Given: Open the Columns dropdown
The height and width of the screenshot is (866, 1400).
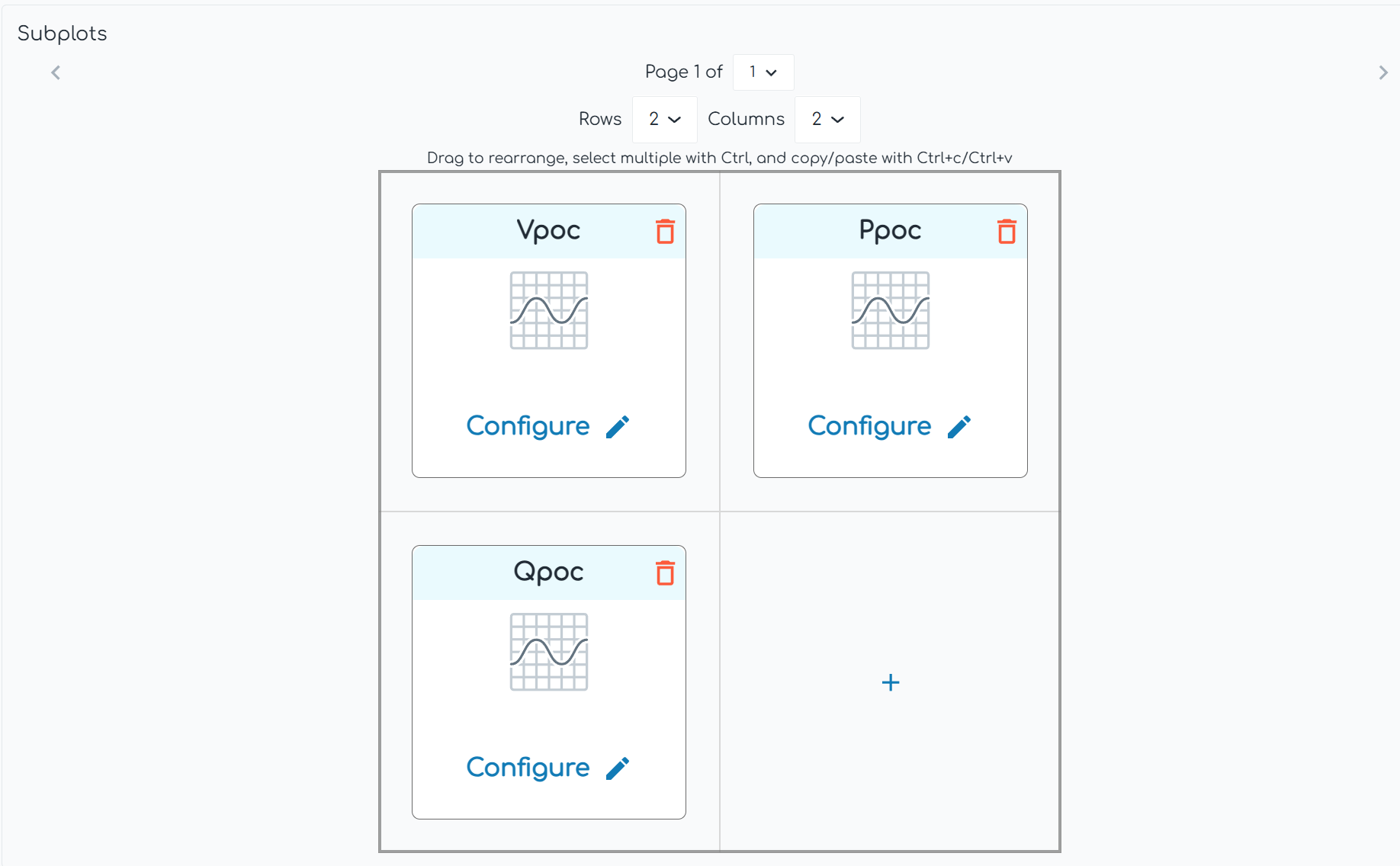Looking at the screenshot, I should click(827, 120).
